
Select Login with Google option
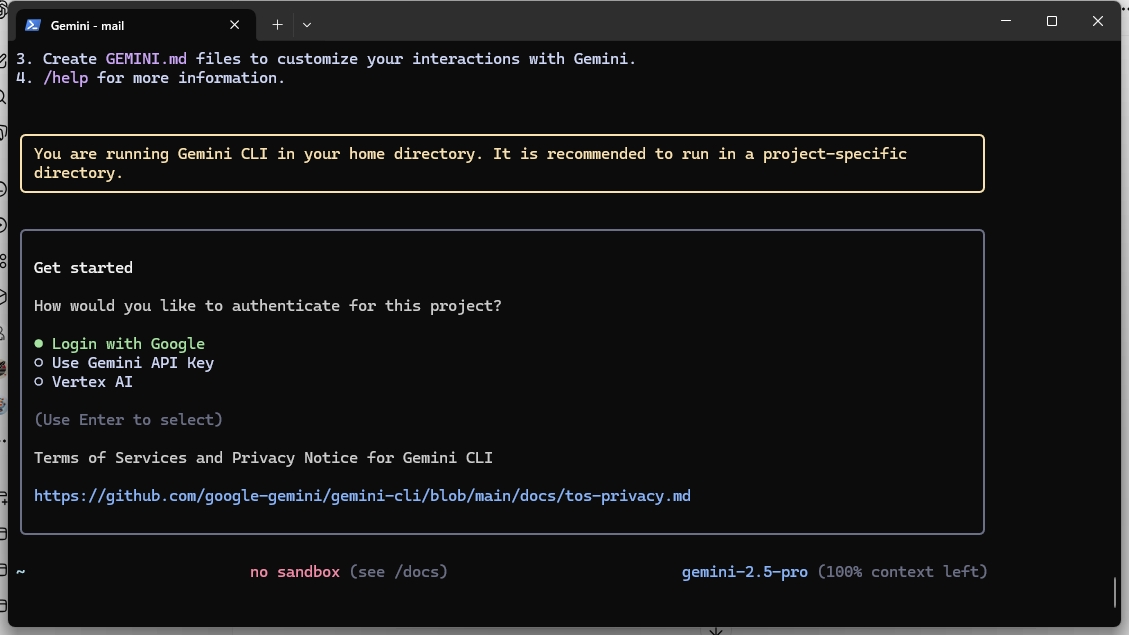pos(128,344)
